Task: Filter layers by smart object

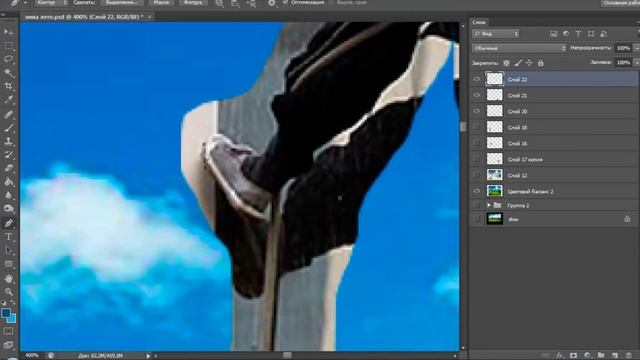Action: coord(604,34)
